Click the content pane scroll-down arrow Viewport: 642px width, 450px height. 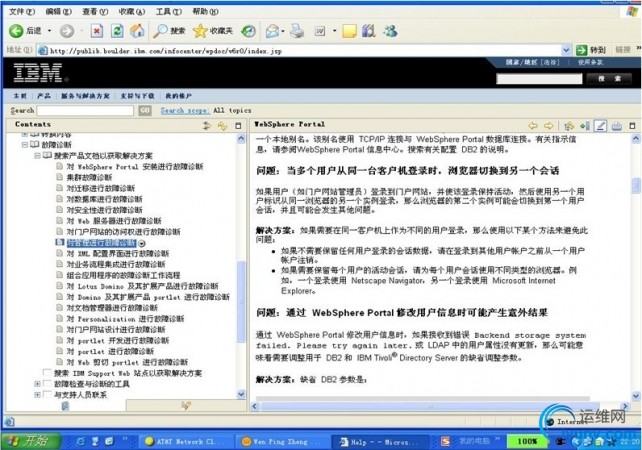coord(636,396)
